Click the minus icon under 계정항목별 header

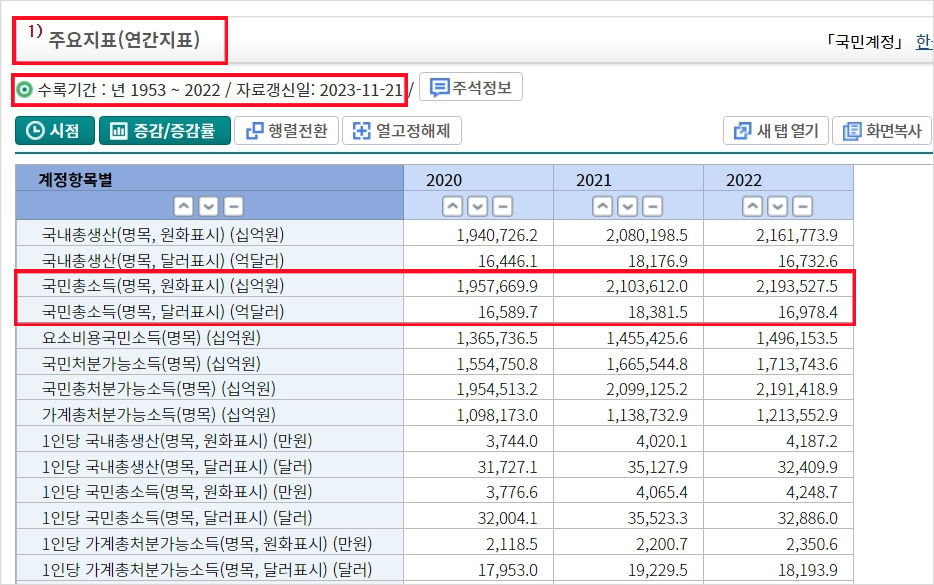click(x=234, y=207)
